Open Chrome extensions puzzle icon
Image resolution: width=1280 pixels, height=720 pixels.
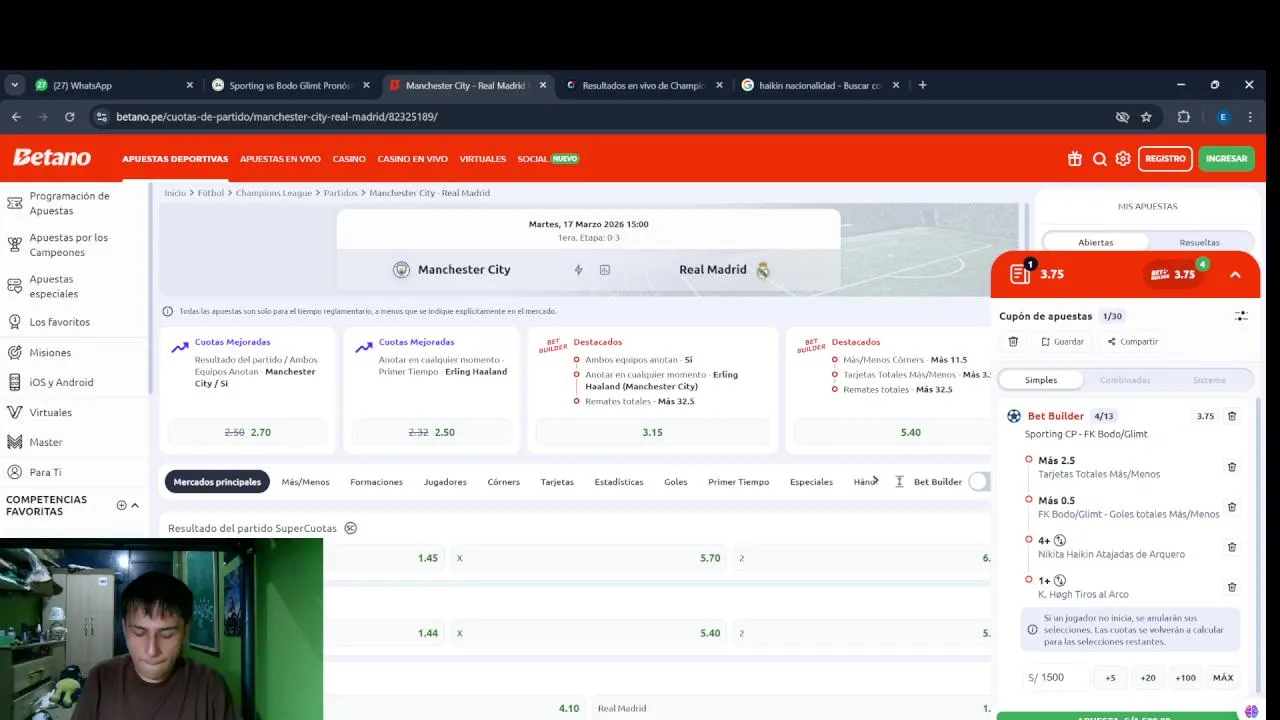tap(1184, 117)
